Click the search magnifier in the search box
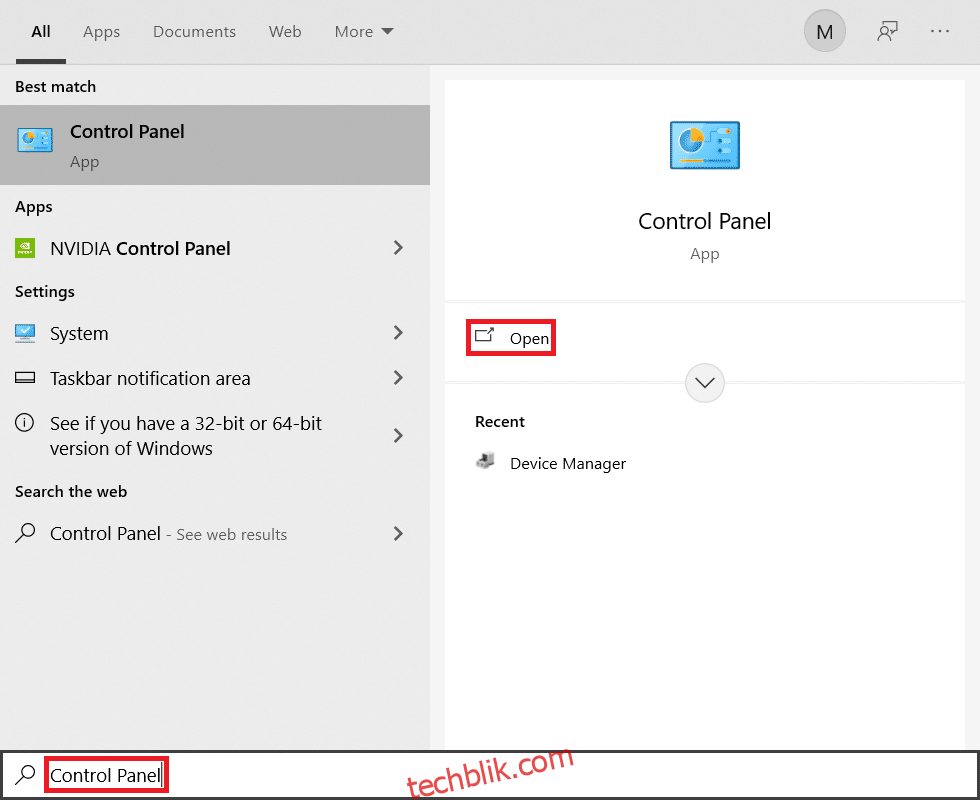 (x=25, y=774)
